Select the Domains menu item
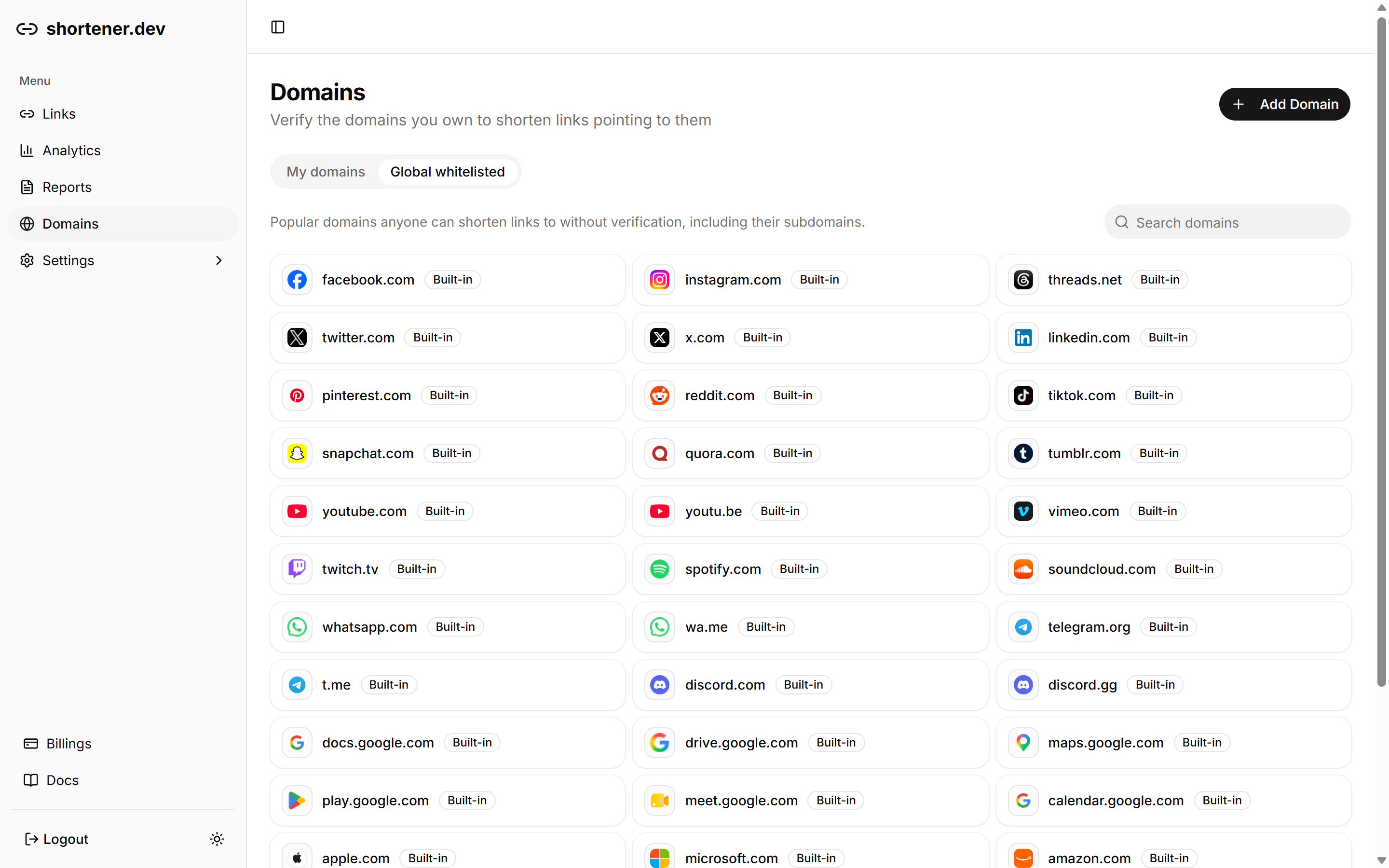This screenshot has width=1389, height=868. pos(123,224)
